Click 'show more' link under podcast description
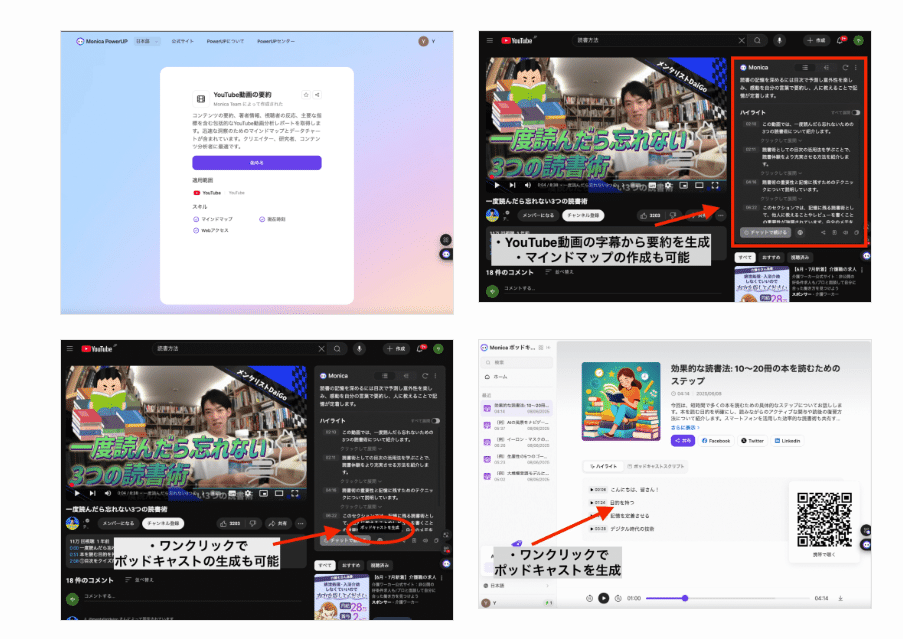This screenshot has height=639, width=903. click(x=685, y=428)
